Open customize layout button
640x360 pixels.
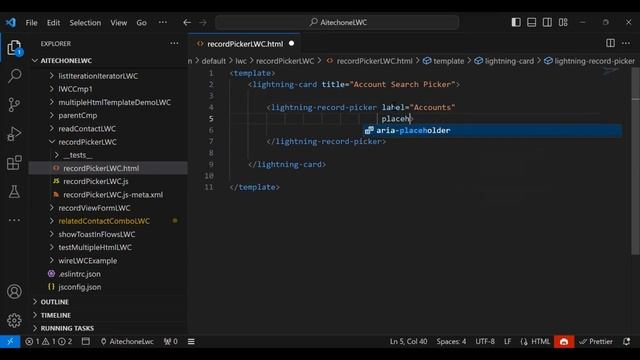(x=563, y=22)
